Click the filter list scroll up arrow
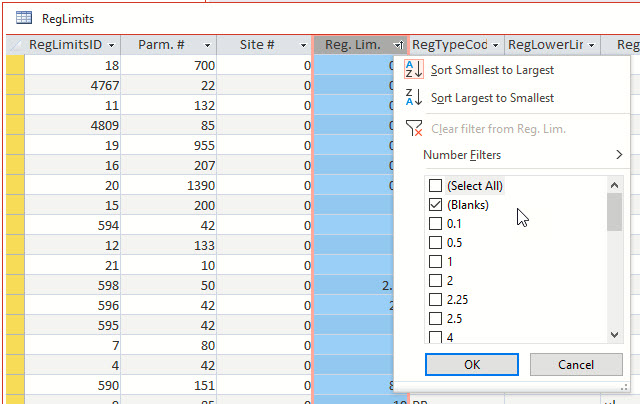This screenshot has width=640, height=404. point(614,185)
